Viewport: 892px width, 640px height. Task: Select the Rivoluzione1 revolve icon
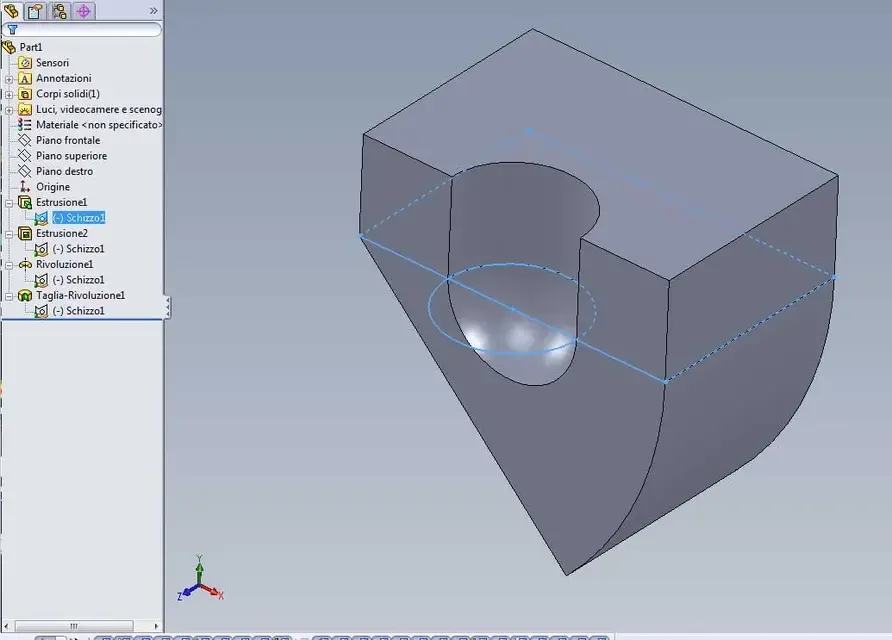coord(24,264)
